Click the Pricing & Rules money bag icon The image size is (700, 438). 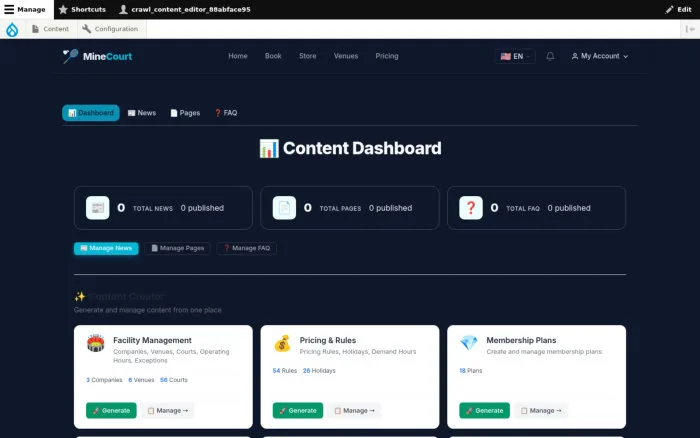(282, 343)
